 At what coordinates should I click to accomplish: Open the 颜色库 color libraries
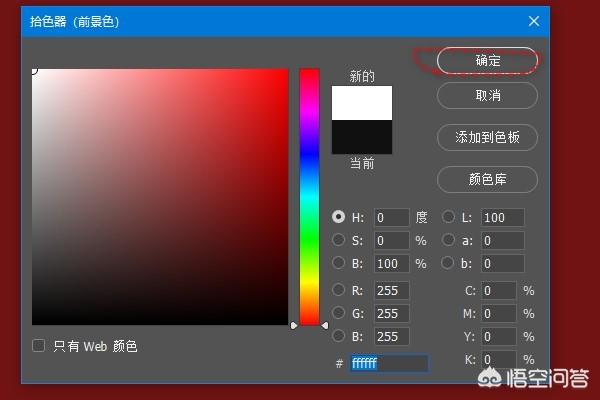click(x=487, y=179)
